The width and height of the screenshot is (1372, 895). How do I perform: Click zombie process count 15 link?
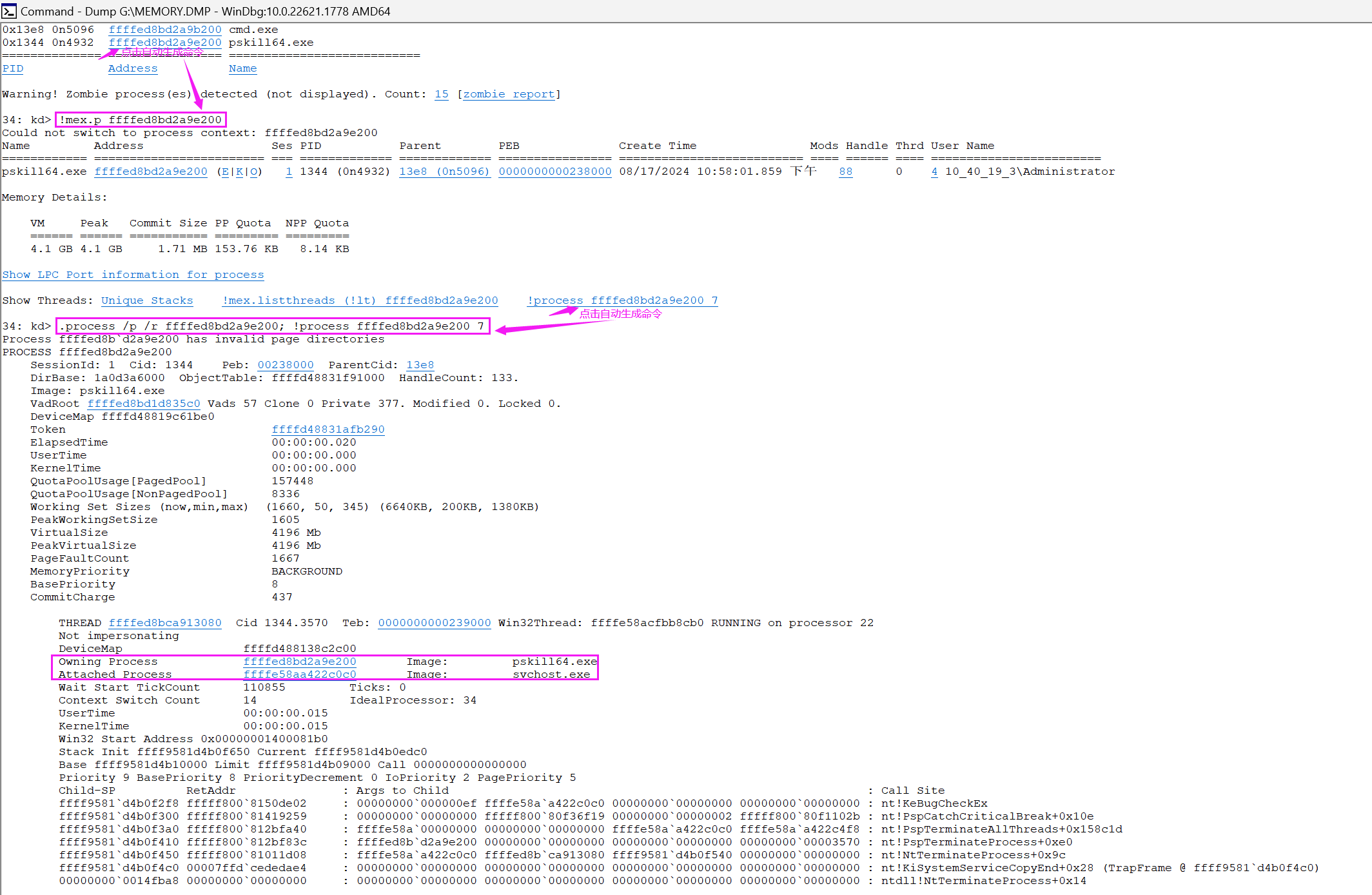(441, 94)
